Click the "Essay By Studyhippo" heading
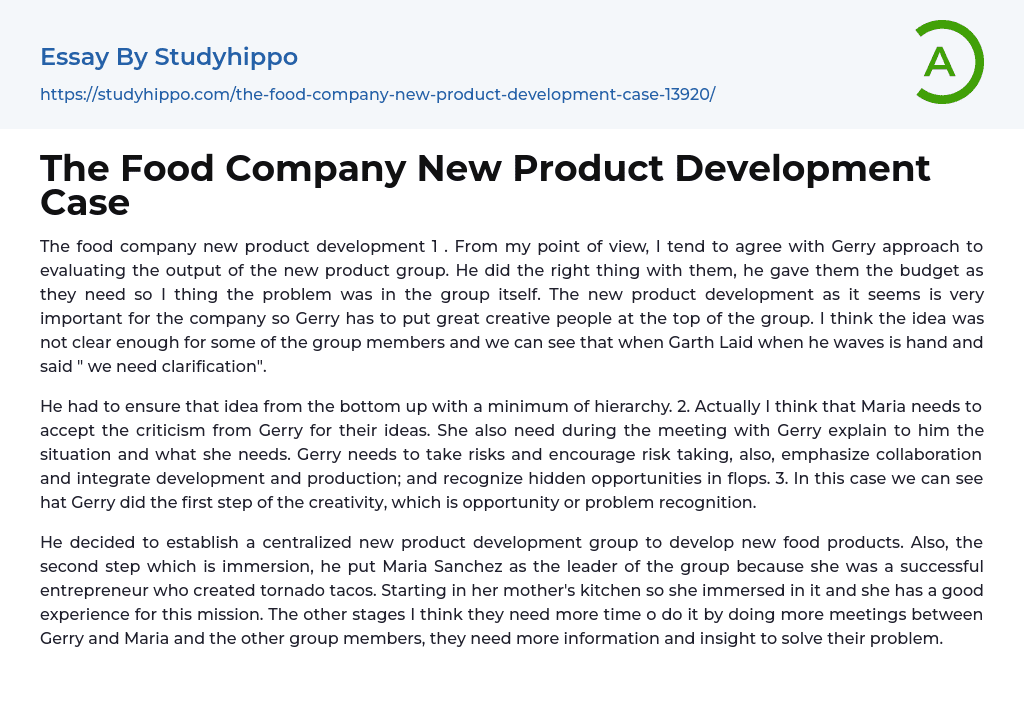Viewport: 1024px width, 707px height. (x=169, y=57)
